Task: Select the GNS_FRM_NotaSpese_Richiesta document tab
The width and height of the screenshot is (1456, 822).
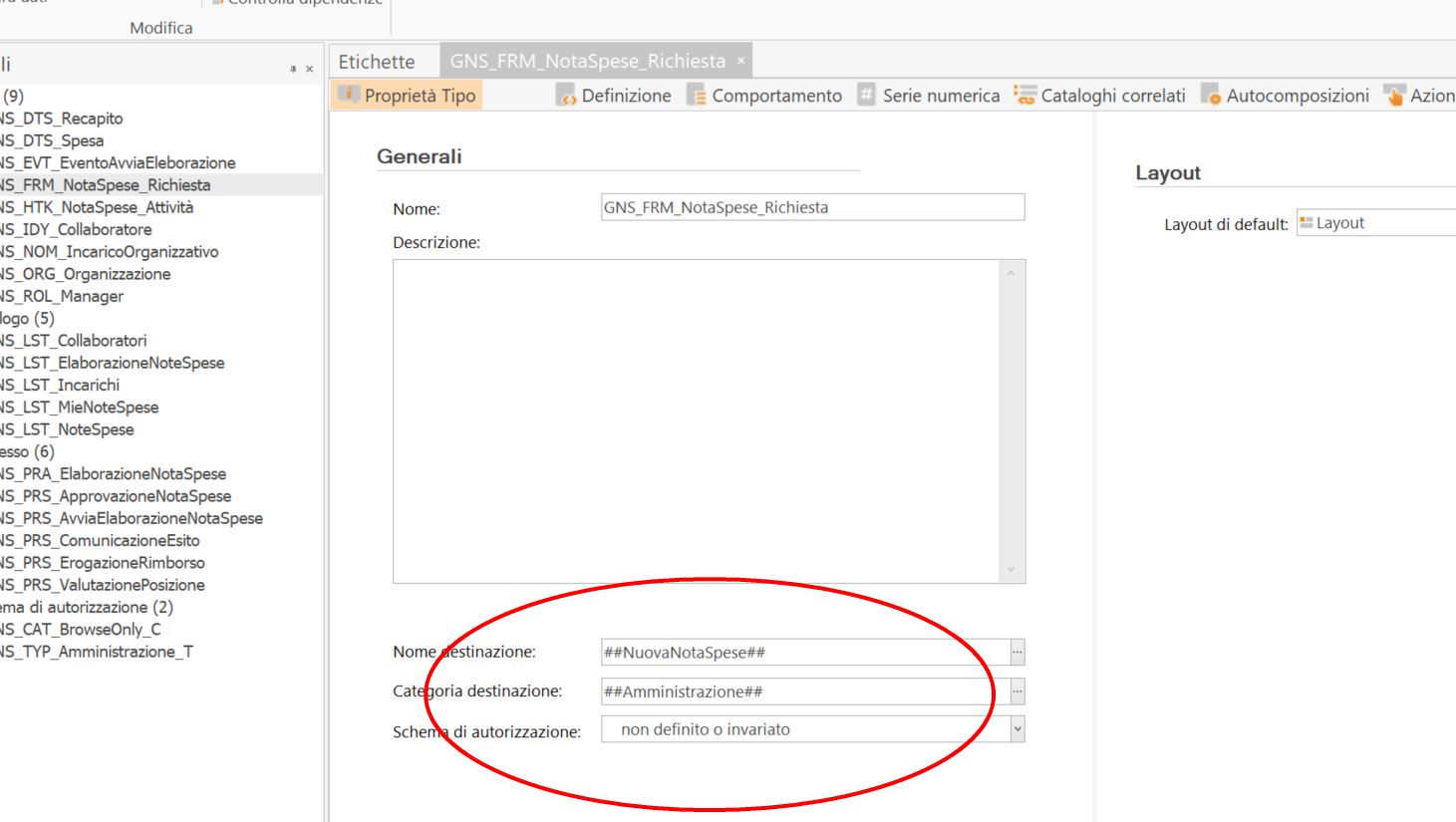Action: tap(588, 61)
